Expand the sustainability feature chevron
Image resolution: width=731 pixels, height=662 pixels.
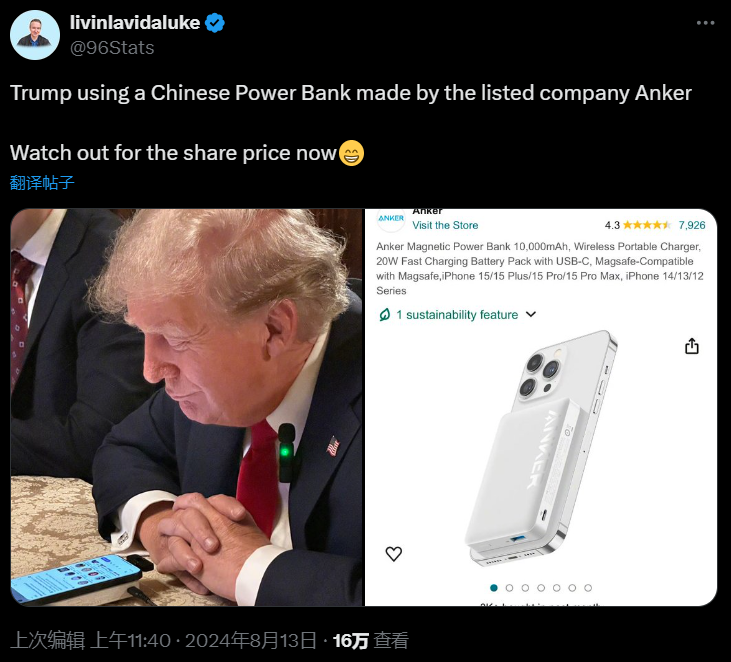point(531,315)
